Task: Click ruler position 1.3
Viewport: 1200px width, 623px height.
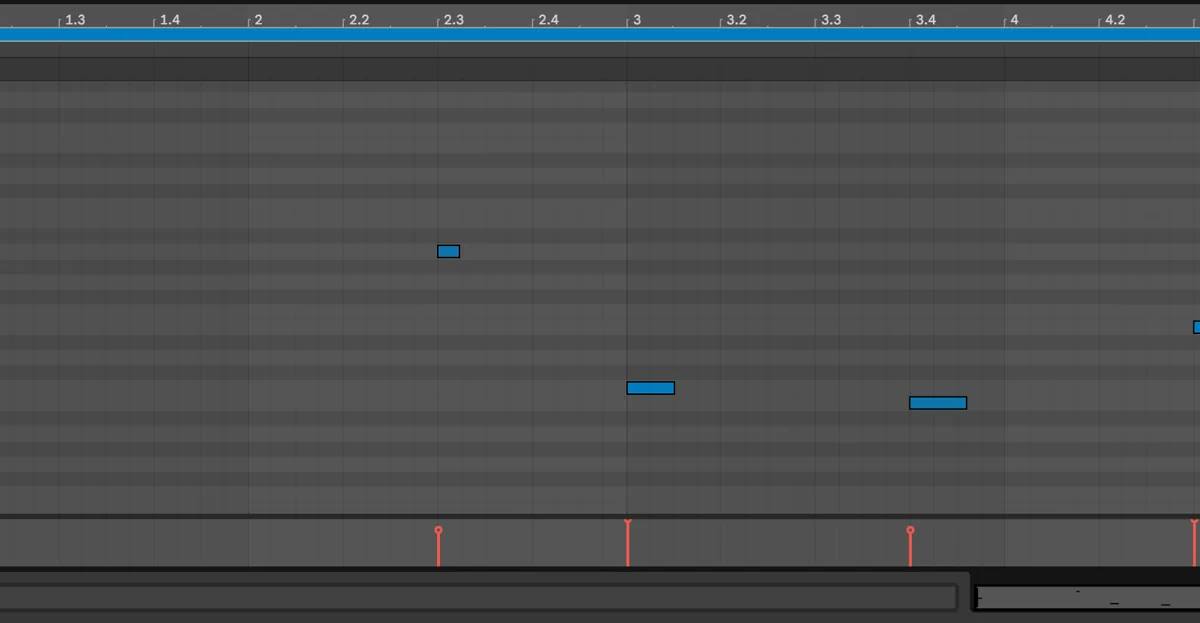Action: 75,20
